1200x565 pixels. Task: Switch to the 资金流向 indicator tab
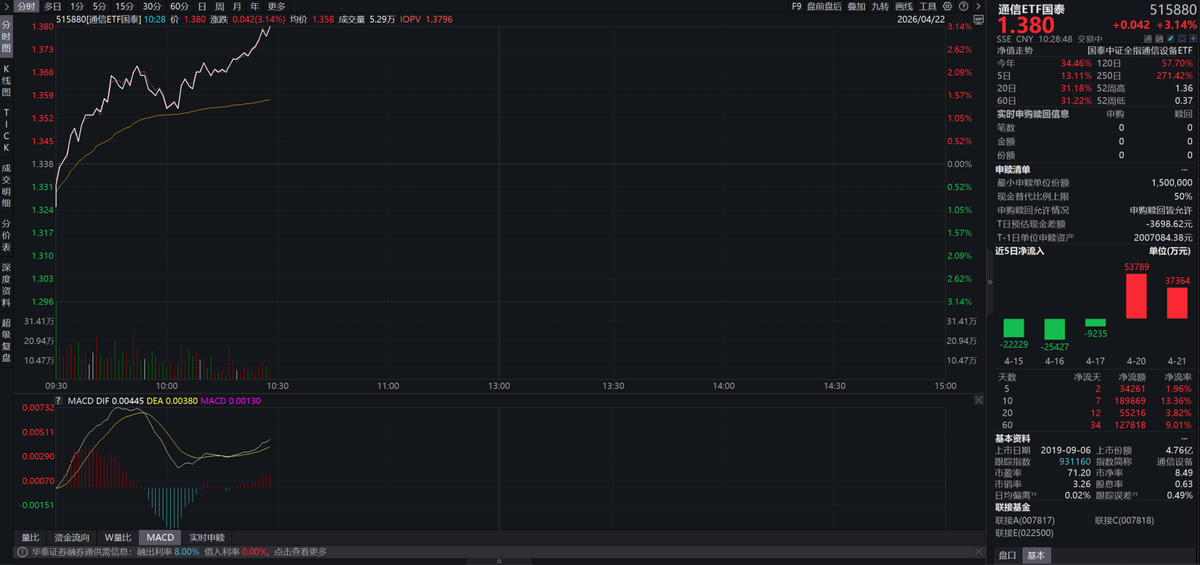coord(71,537)
